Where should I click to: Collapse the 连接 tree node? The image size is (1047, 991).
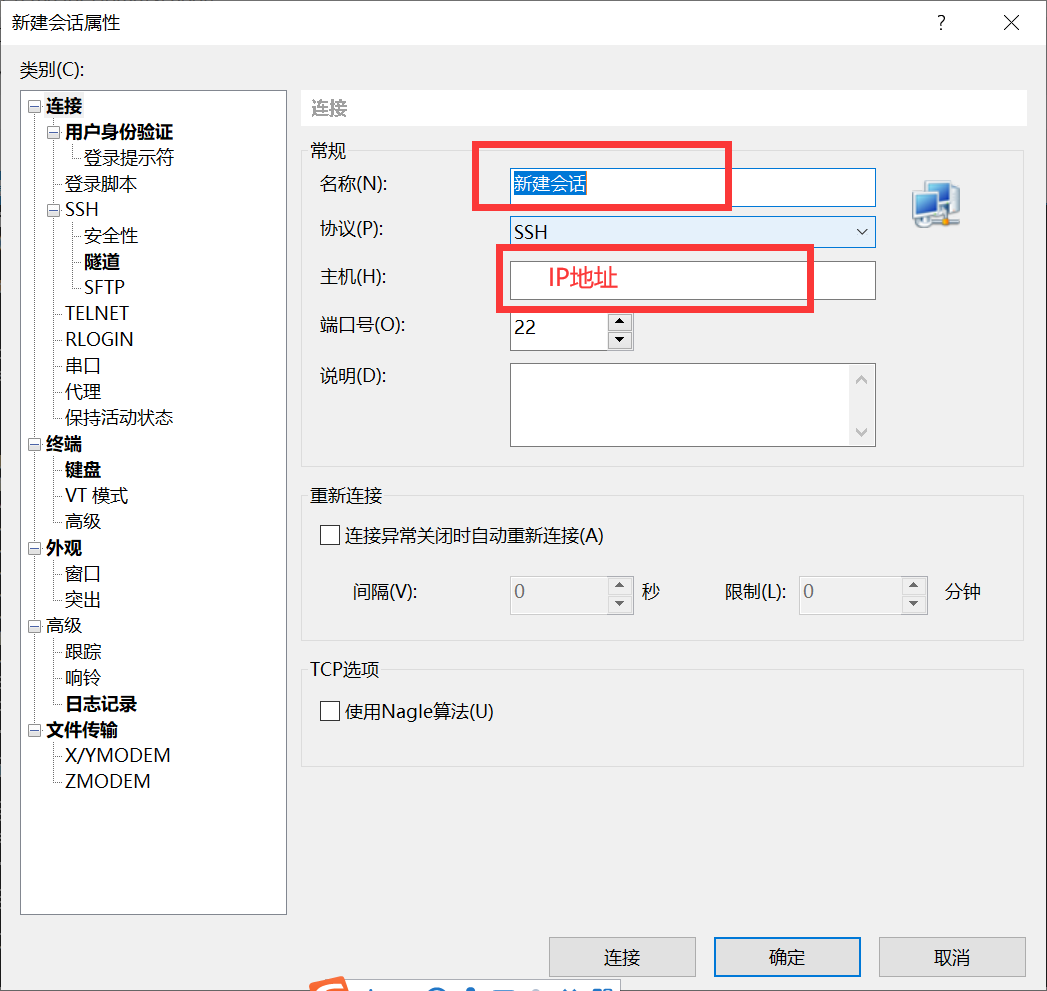34,106
